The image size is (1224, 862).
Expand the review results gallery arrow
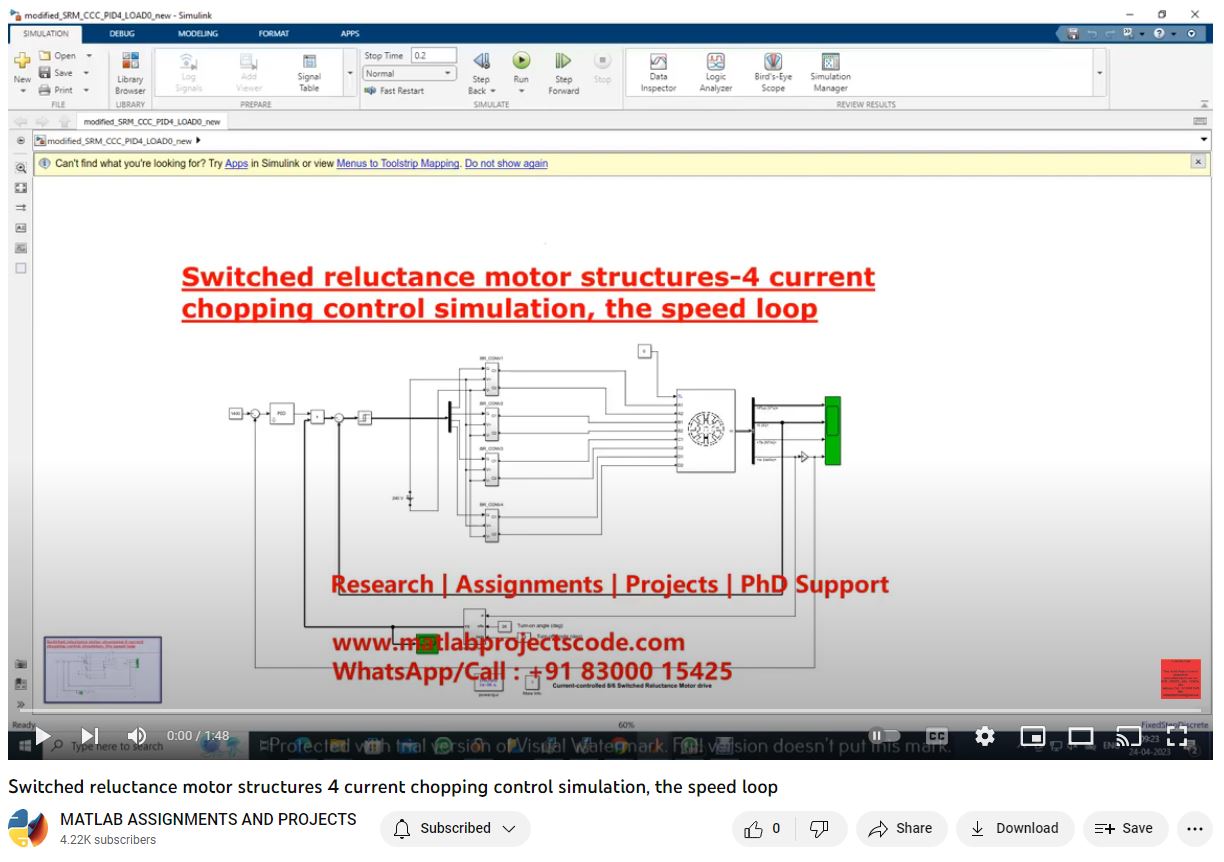[x=1100, y=73]
